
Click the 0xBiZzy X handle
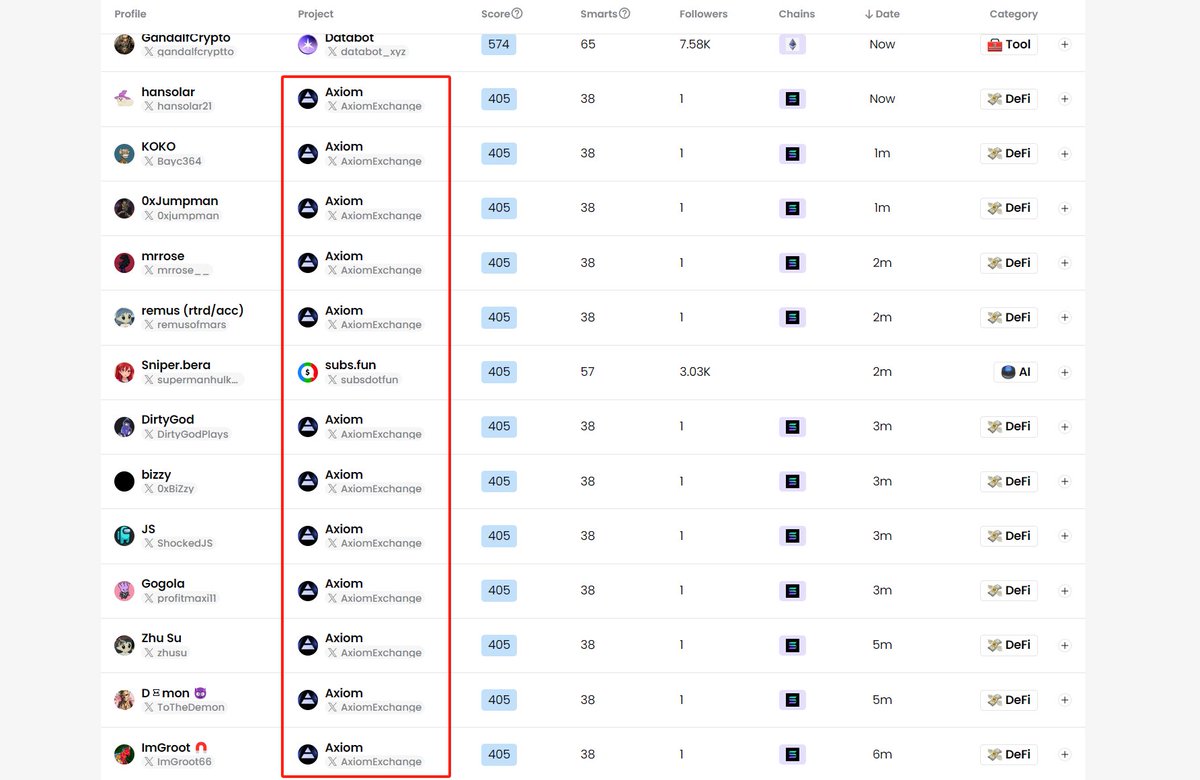(169, 489)
